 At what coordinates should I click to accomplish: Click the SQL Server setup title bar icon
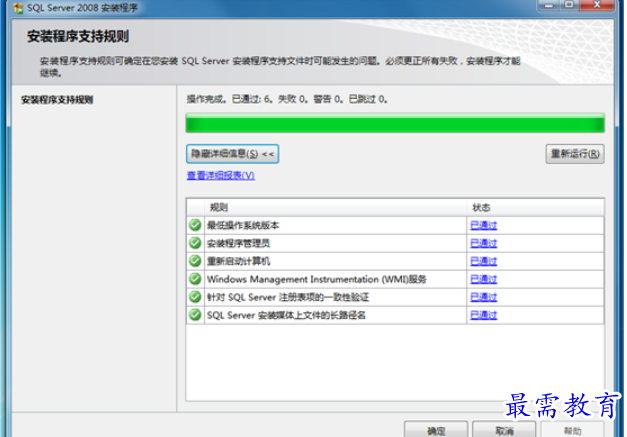point(18,8)
